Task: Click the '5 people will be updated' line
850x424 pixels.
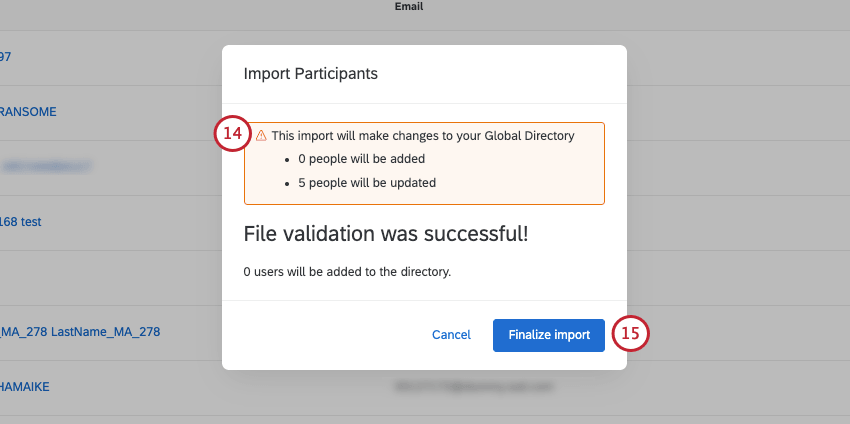Action: tap(366, 183)
